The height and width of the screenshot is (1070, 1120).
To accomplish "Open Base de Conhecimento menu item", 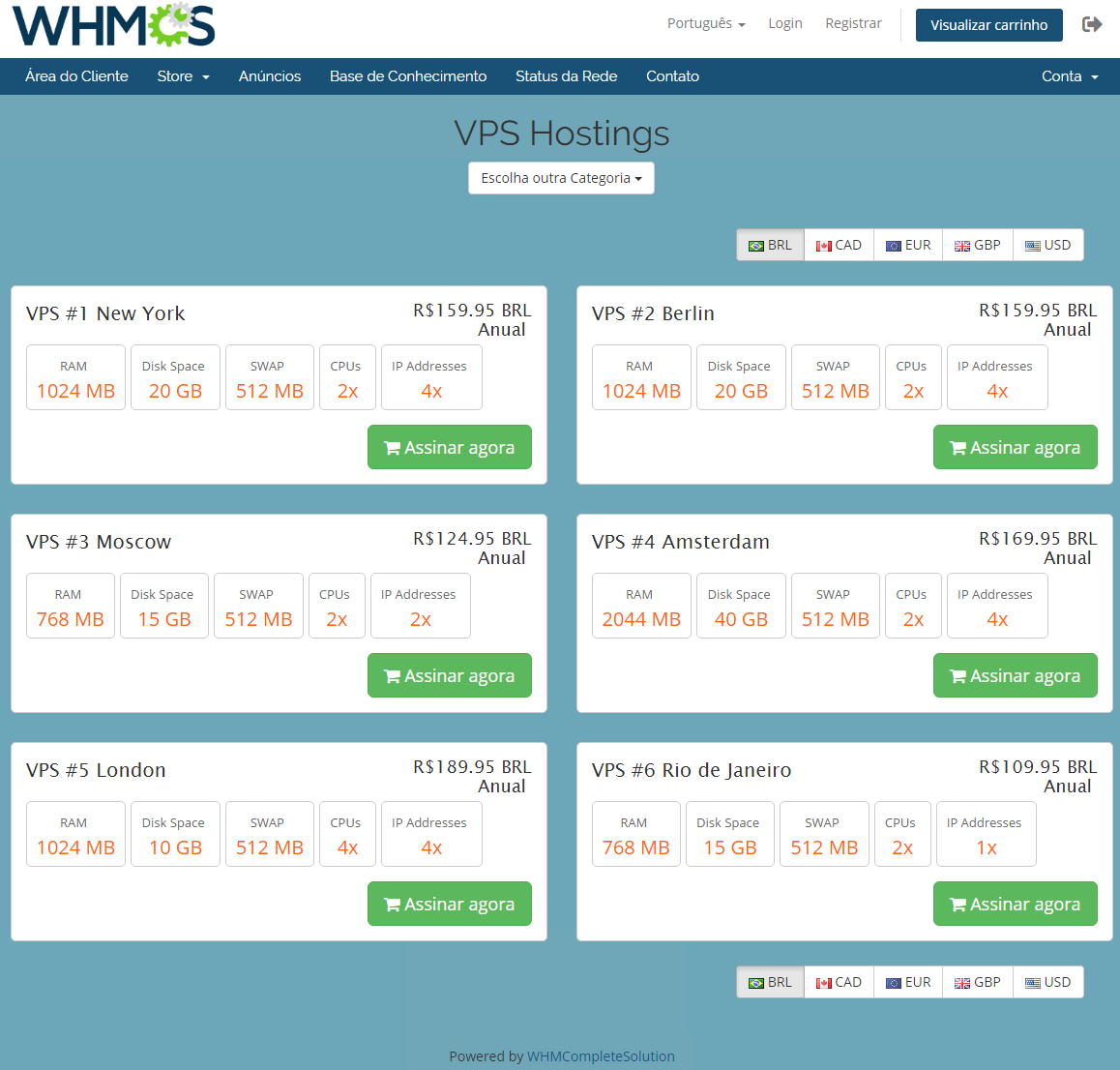I will point(408,76).
